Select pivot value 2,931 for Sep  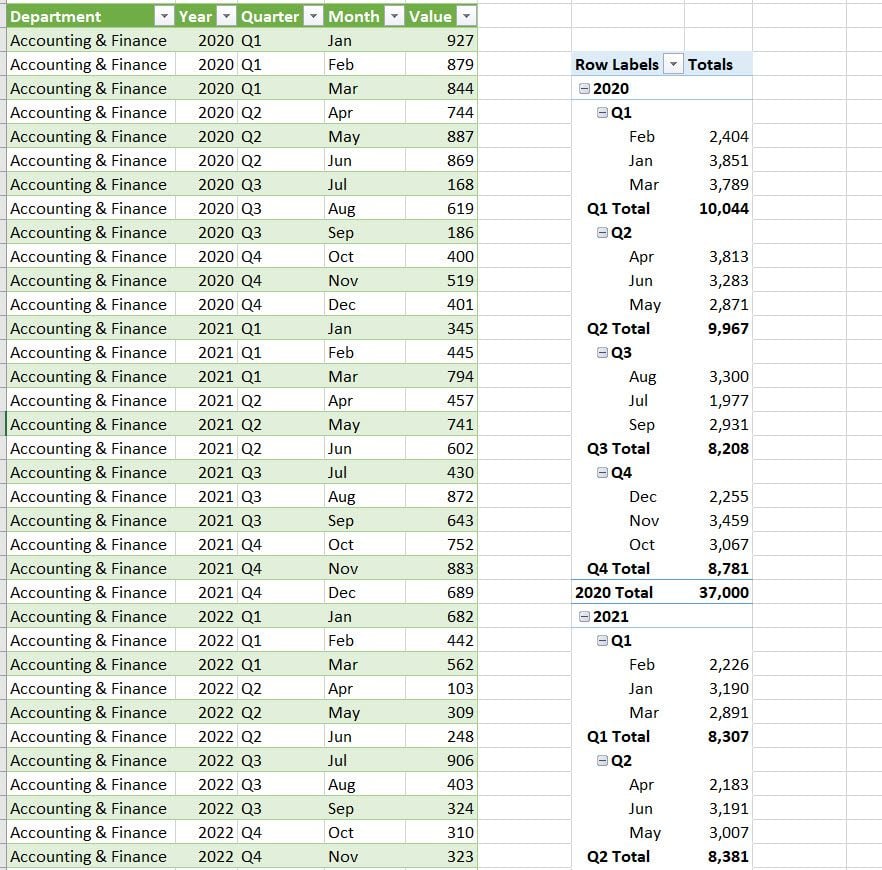pos(718,425)
